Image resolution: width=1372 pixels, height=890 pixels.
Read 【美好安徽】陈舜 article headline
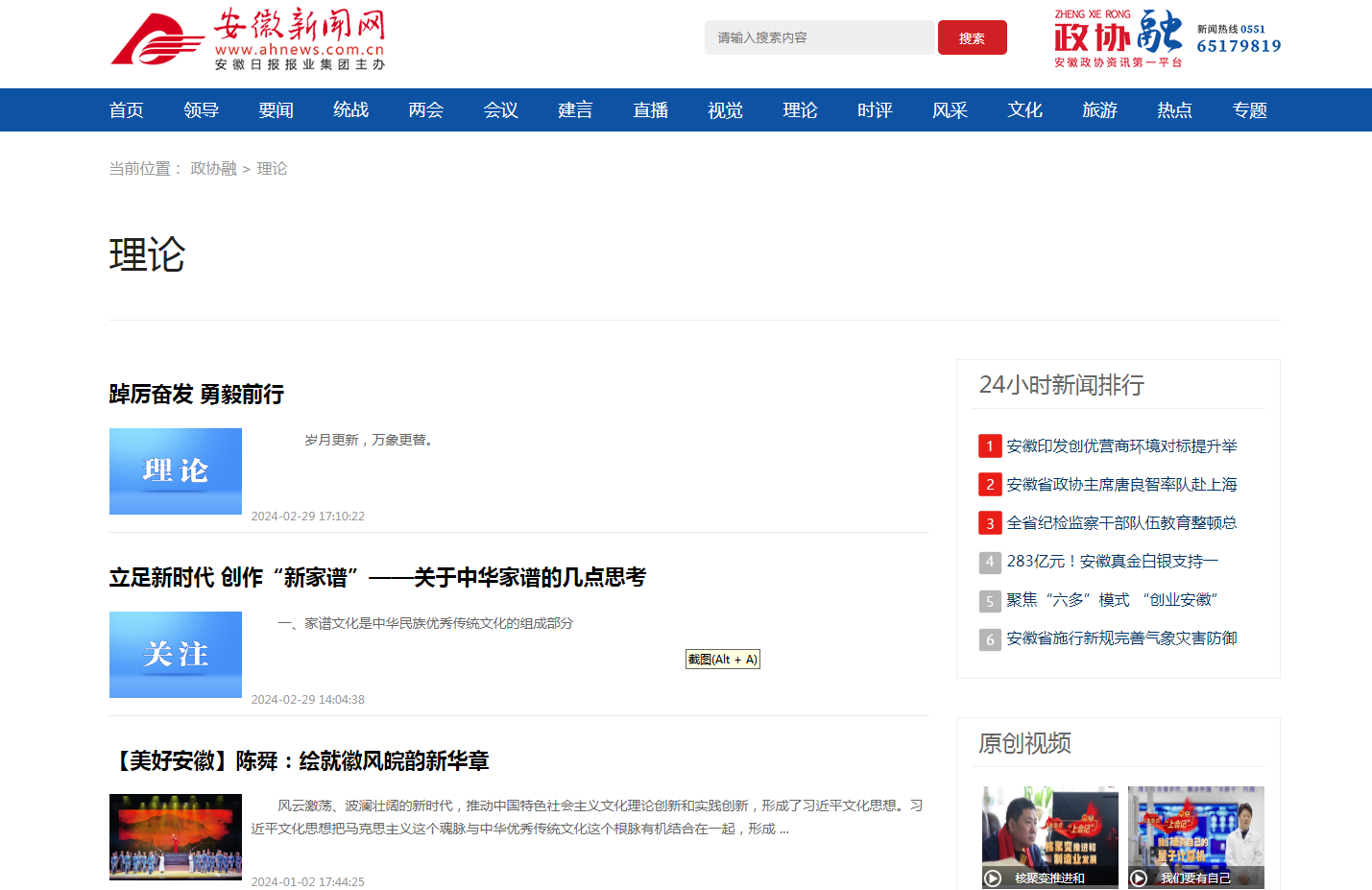pos(300,761)
